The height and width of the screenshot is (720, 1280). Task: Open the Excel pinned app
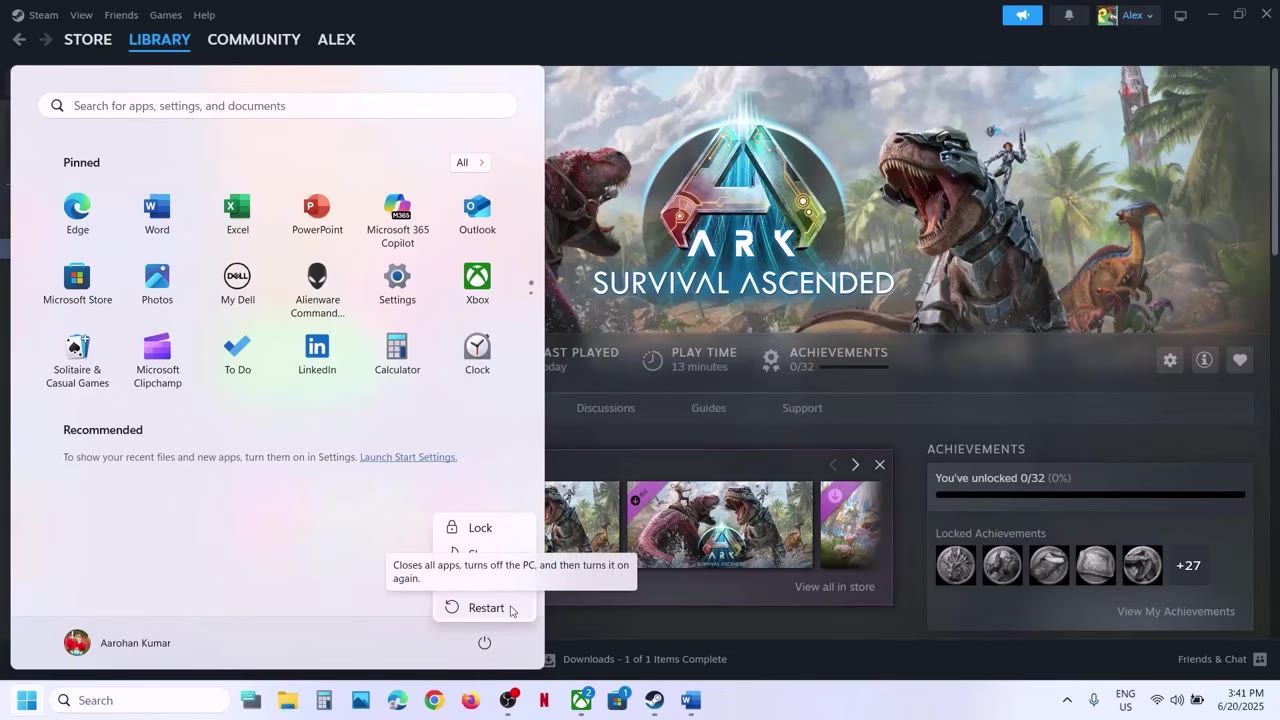coord(237,214)
